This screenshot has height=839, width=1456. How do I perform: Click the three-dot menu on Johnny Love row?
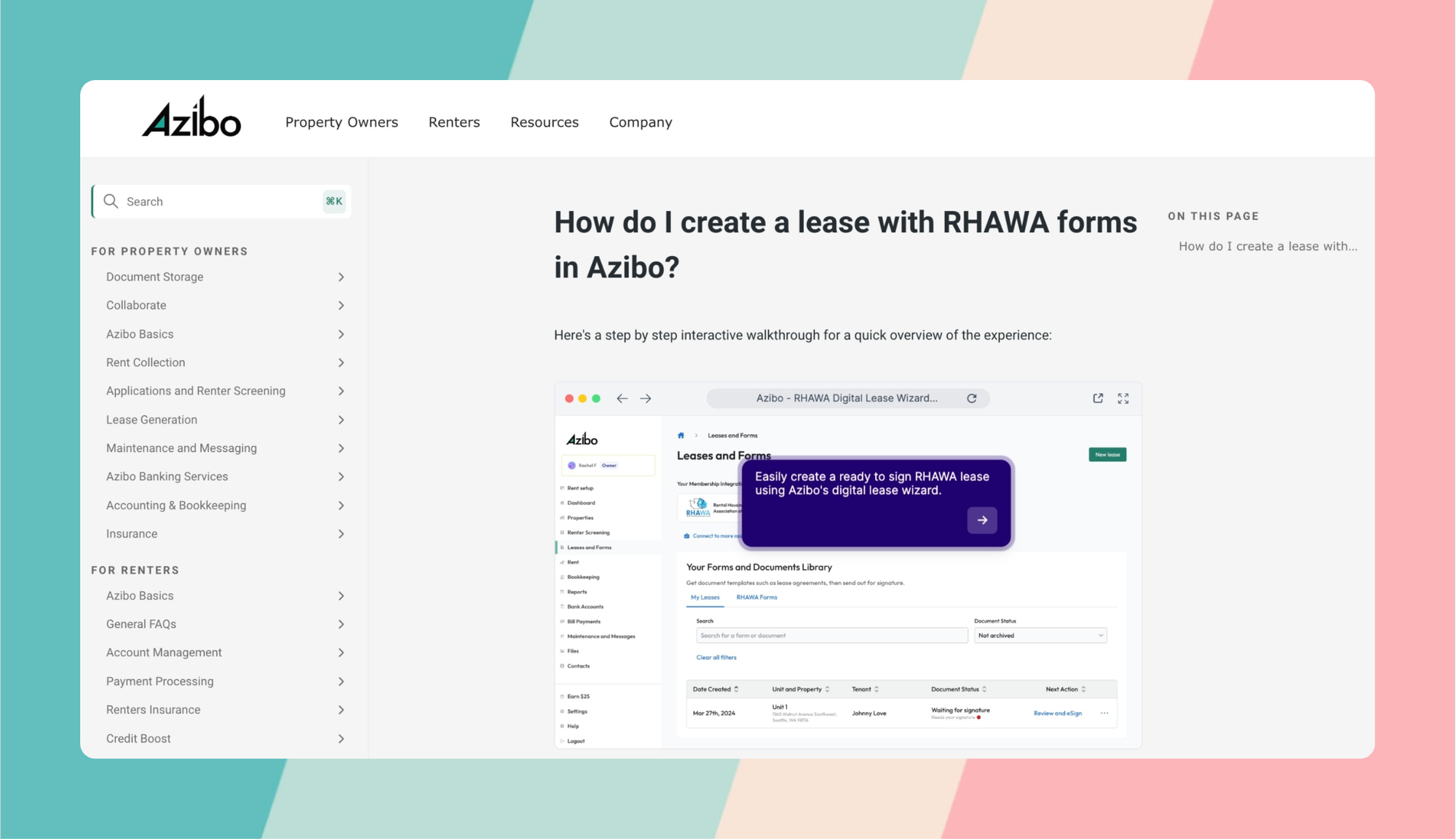click(x=1104, y=713)
